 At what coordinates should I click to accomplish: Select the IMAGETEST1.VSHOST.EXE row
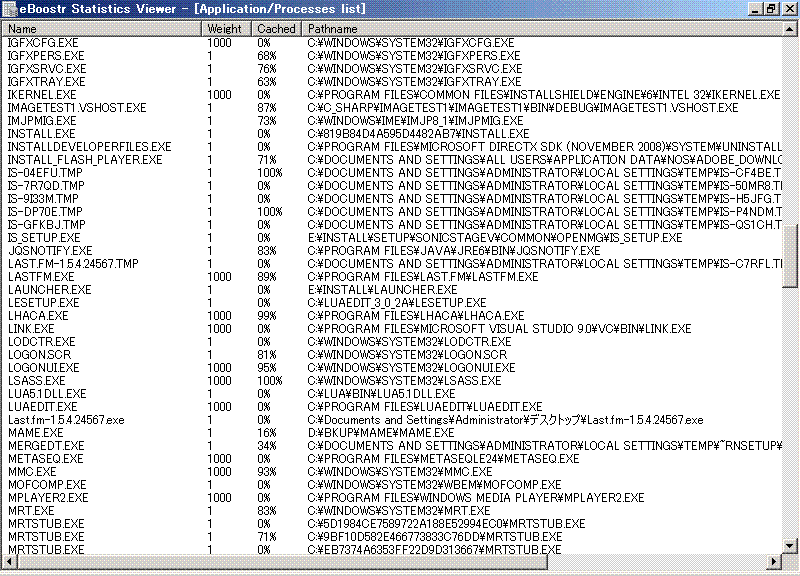(x=392, y=108)
